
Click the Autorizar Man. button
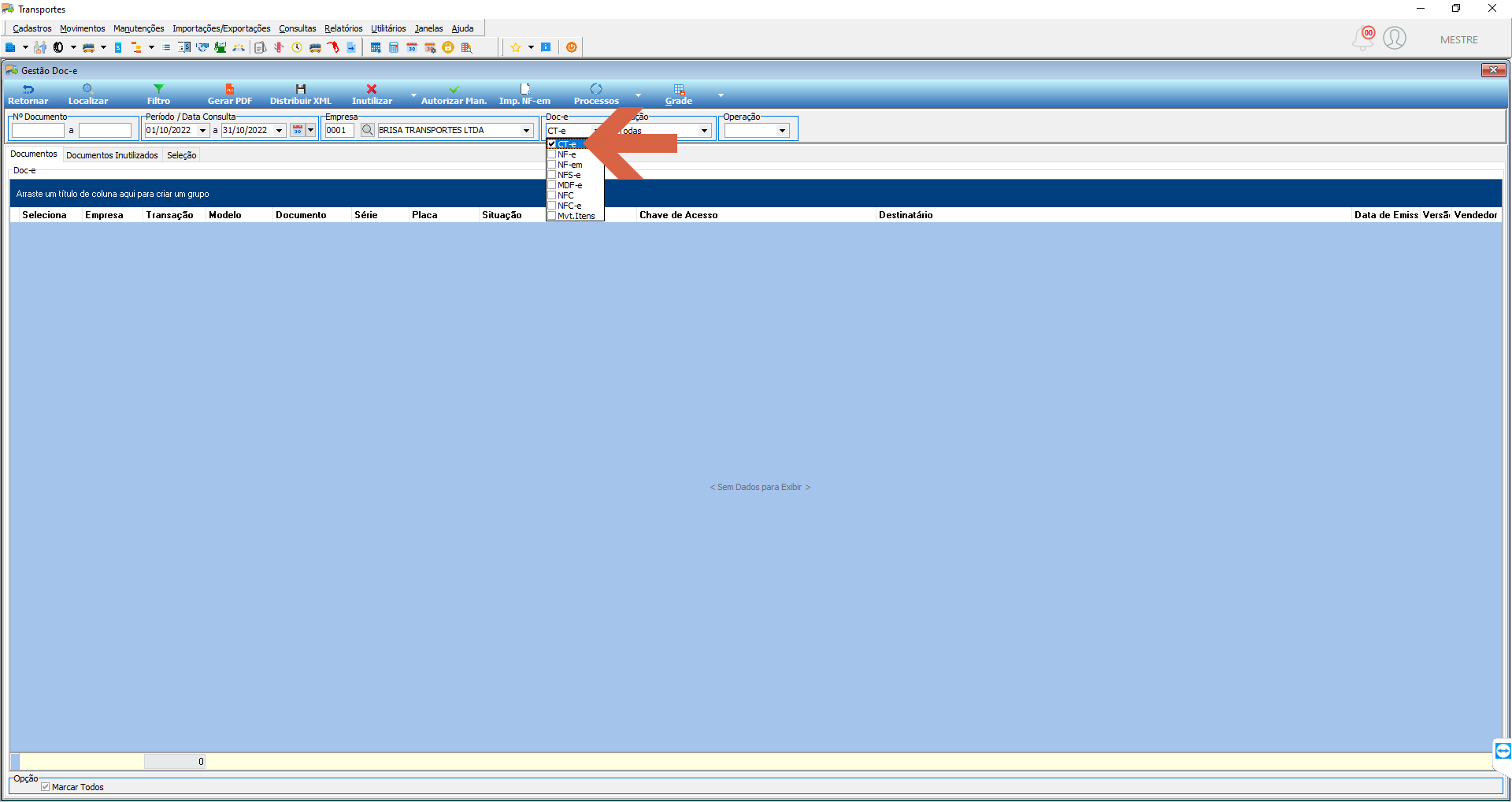454,95
